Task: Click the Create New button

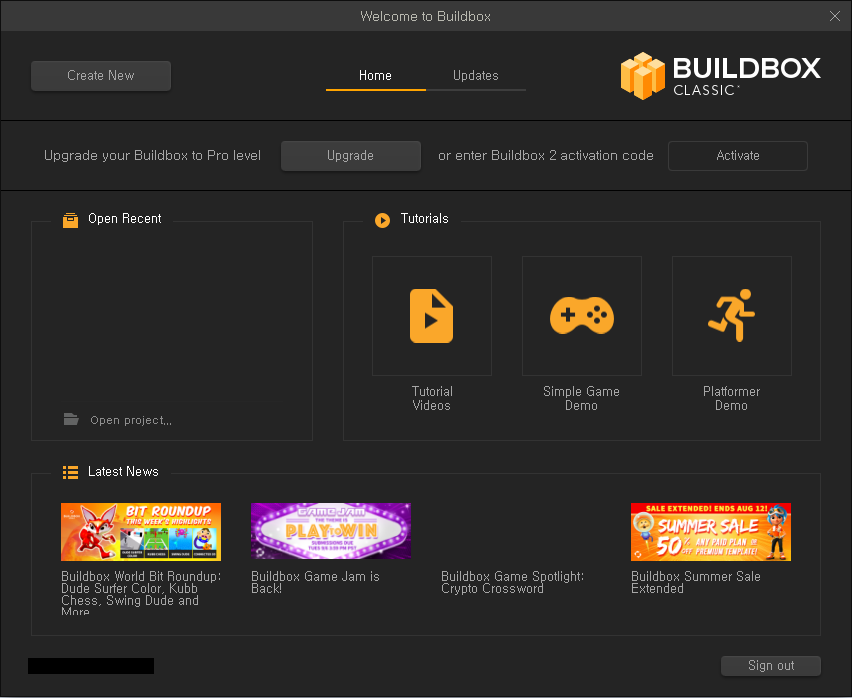Action: 101,76
